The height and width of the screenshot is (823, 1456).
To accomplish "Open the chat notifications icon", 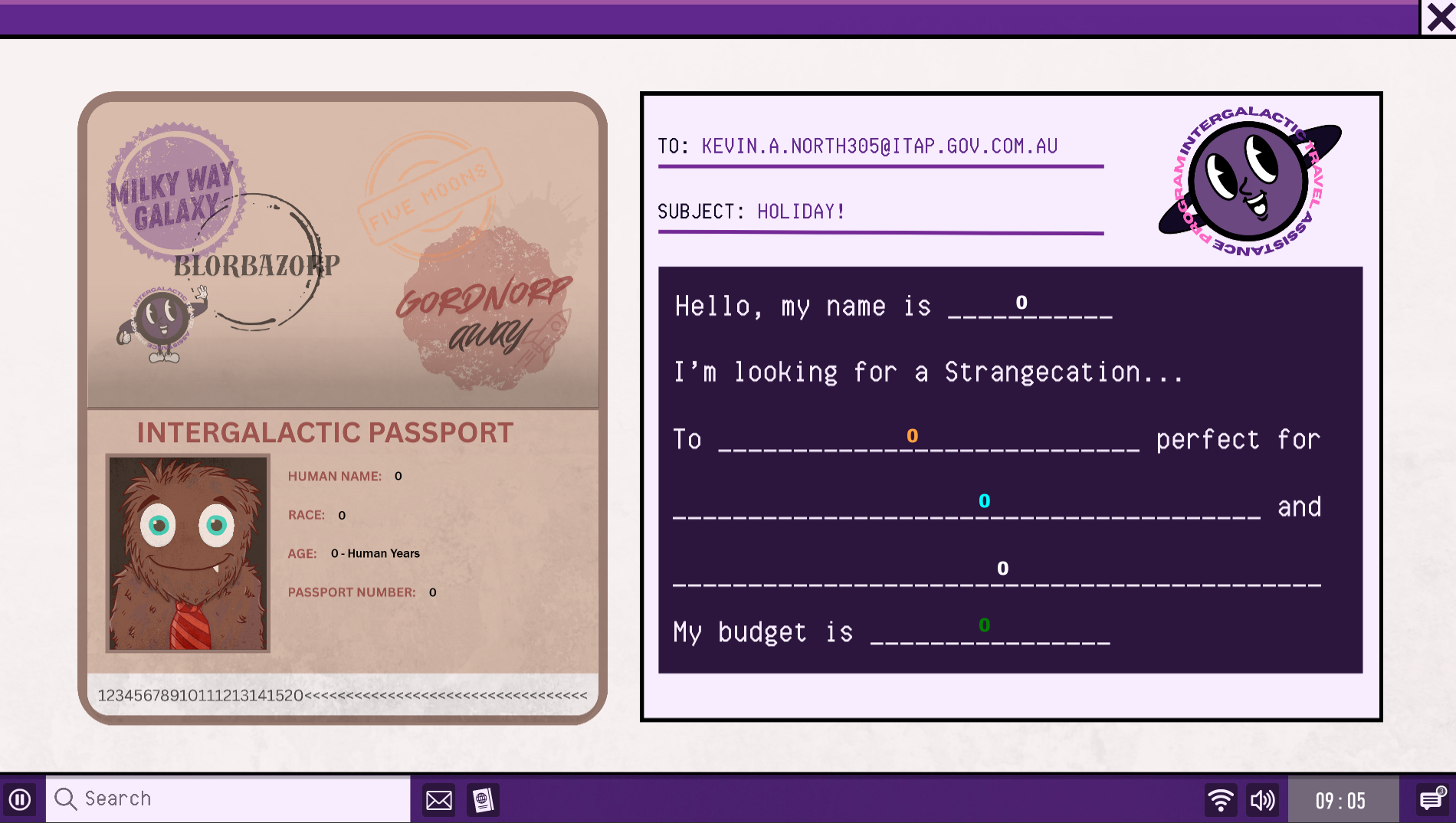I will click(1431, 800).
